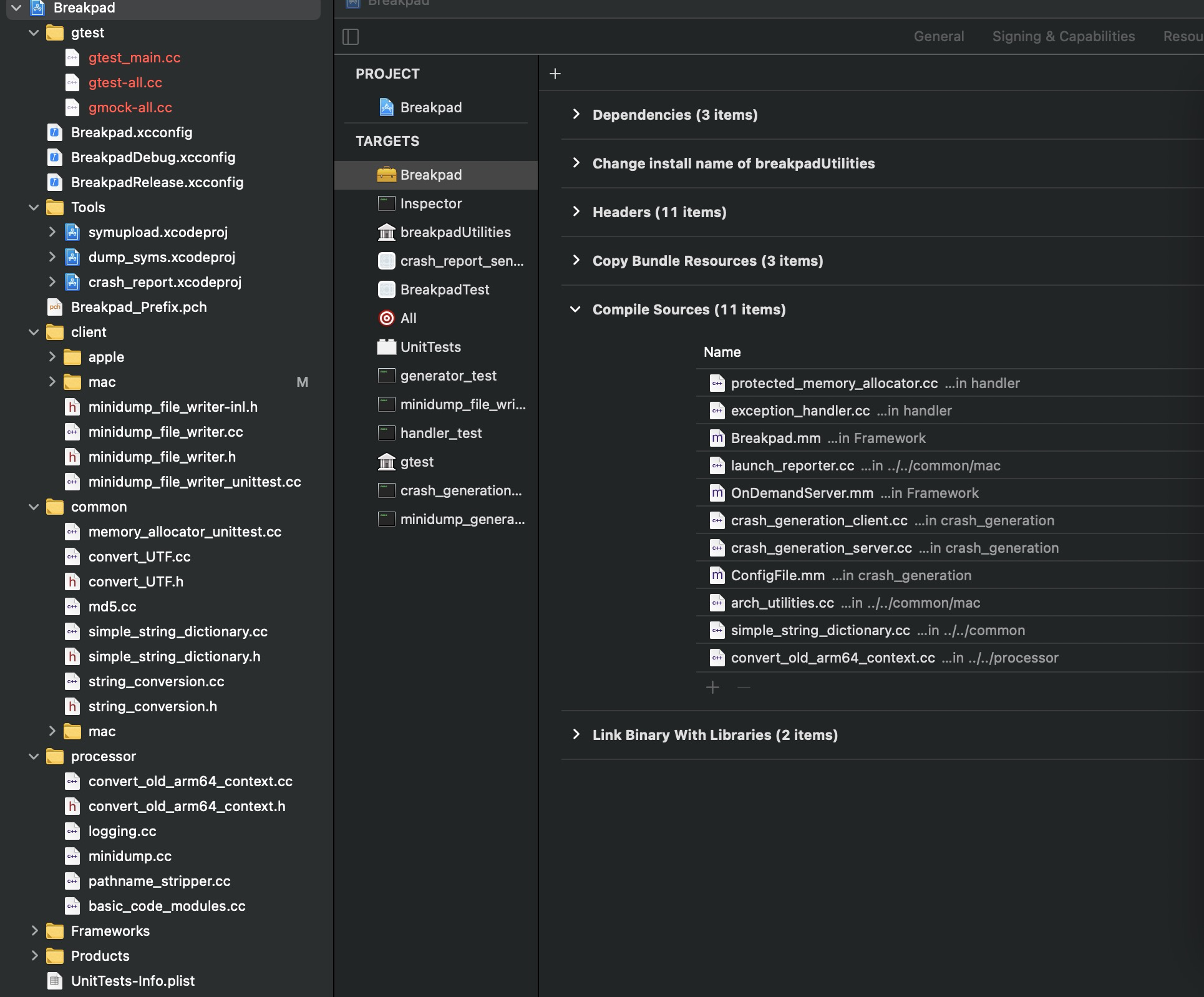The image size is (1204, 997).
Task: Open the General settings tab
Action: point(938,36)
